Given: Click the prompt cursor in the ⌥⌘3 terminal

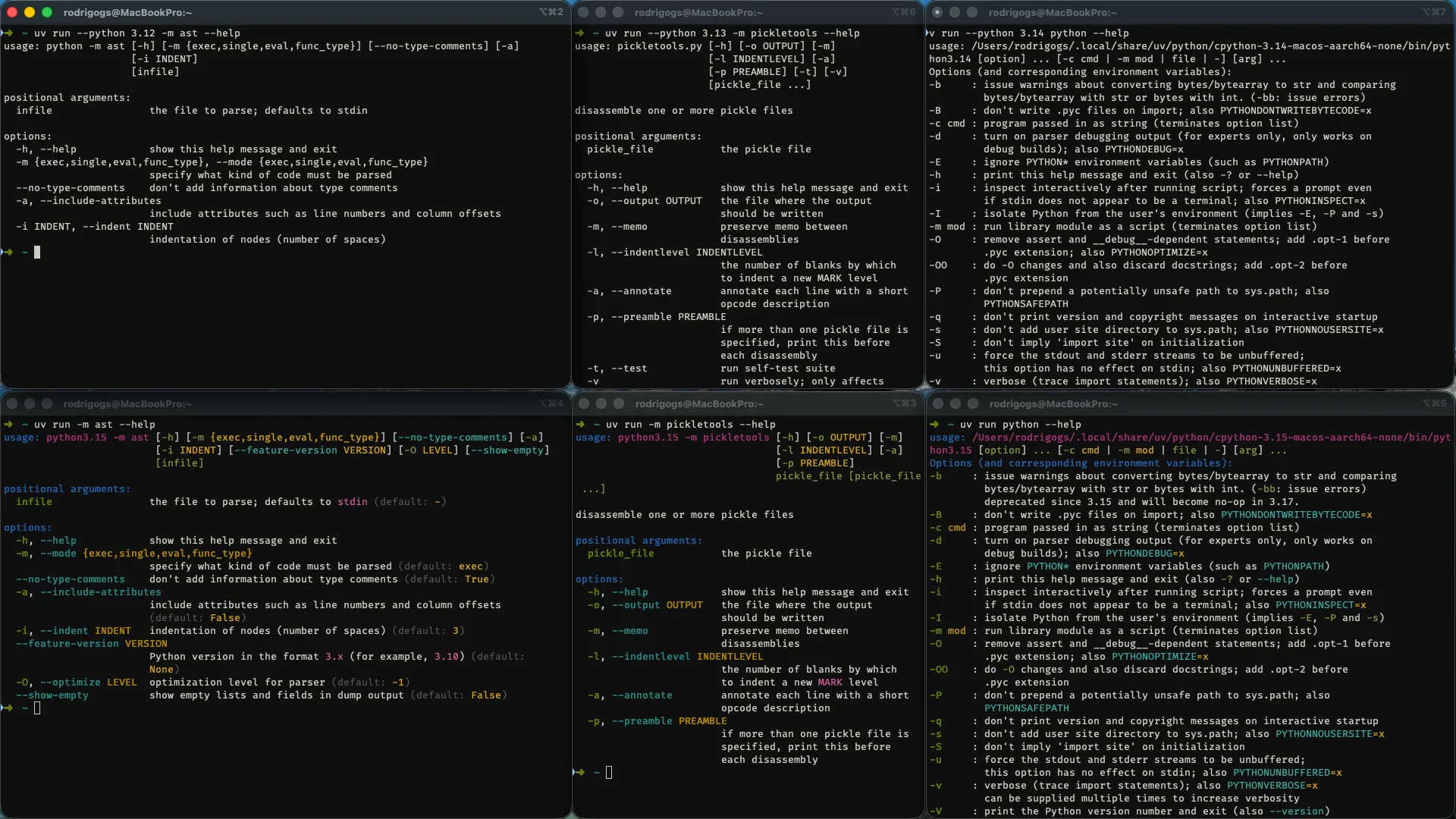Looking at the screenshot, I should coord(609,773).
